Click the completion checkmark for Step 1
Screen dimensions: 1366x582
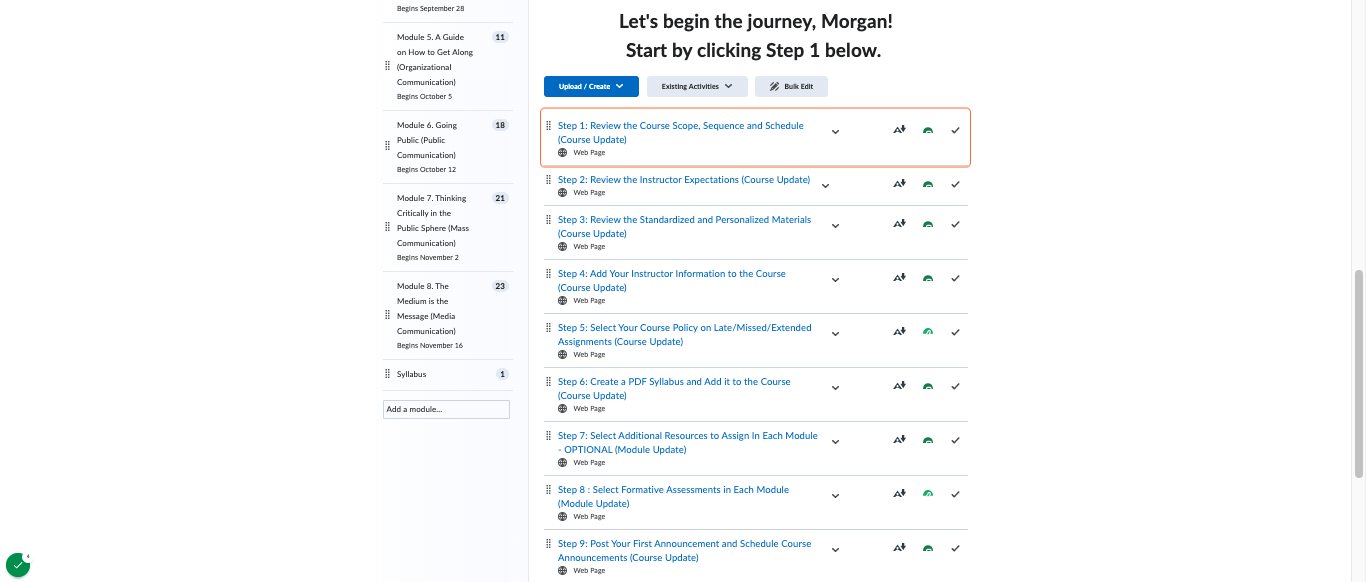pos(955,130)
